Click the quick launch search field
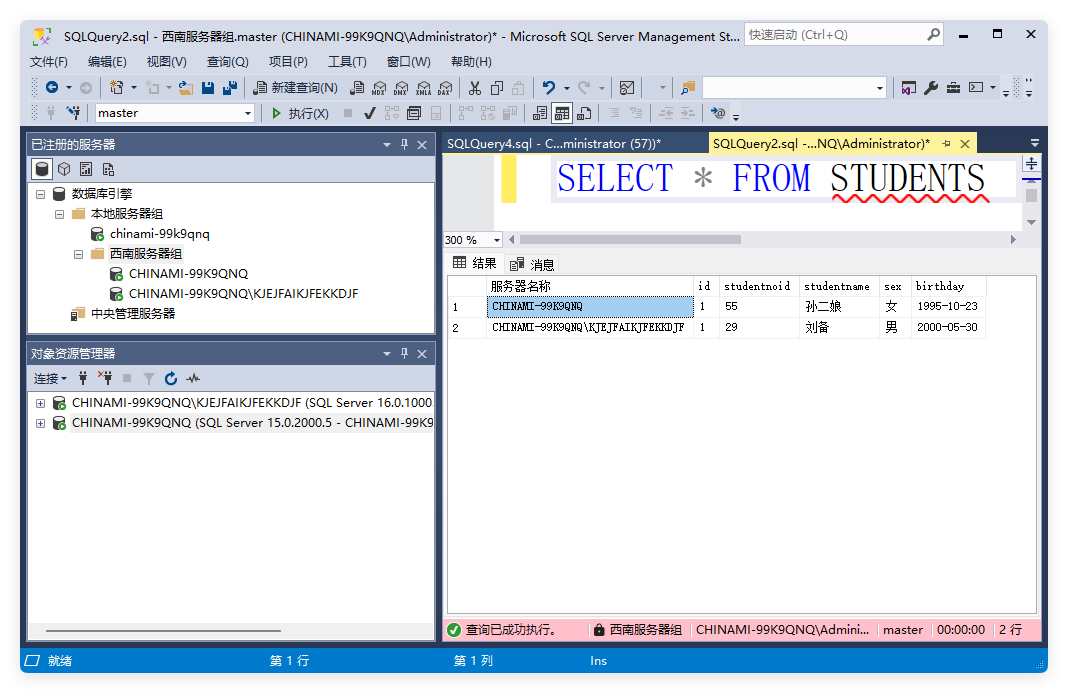This screenshot has width=1068, height=693. point(845,35)
